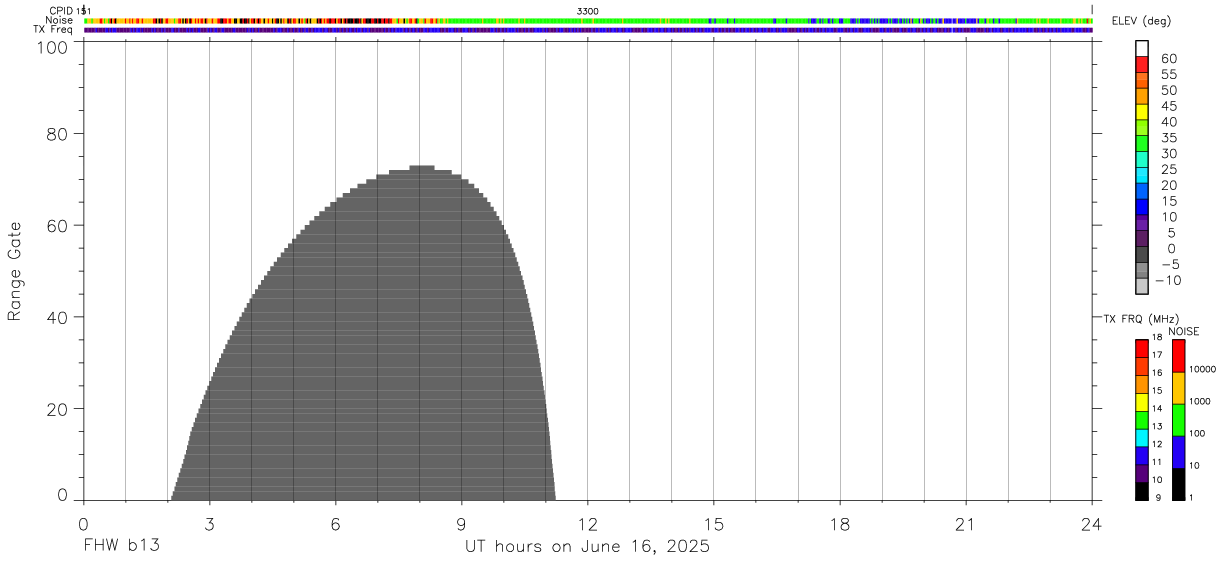Pick the purple TX FRQ swatch between 11 and 10

1141,474
